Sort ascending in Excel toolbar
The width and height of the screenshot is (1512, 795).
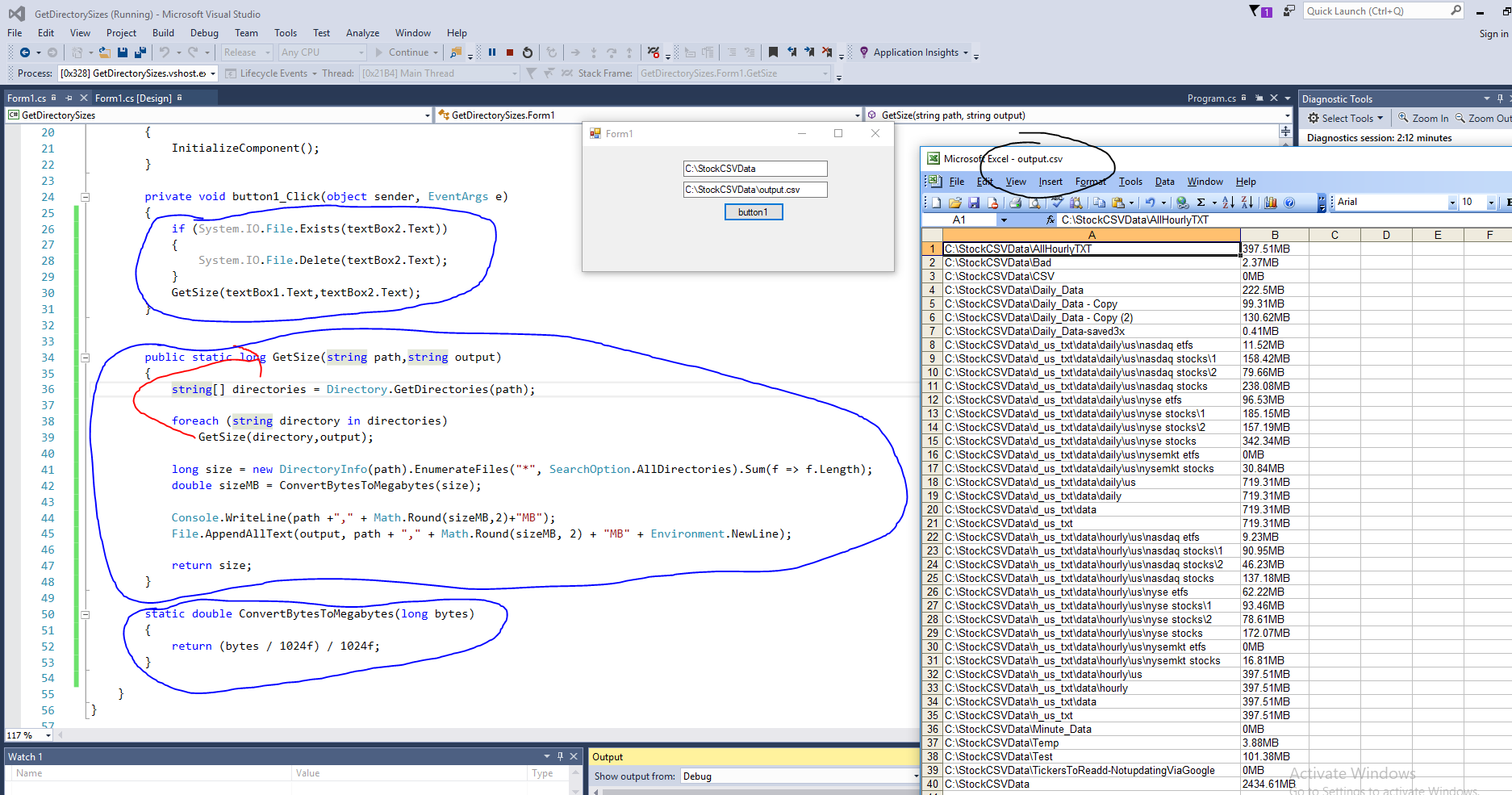point(1228,203)
